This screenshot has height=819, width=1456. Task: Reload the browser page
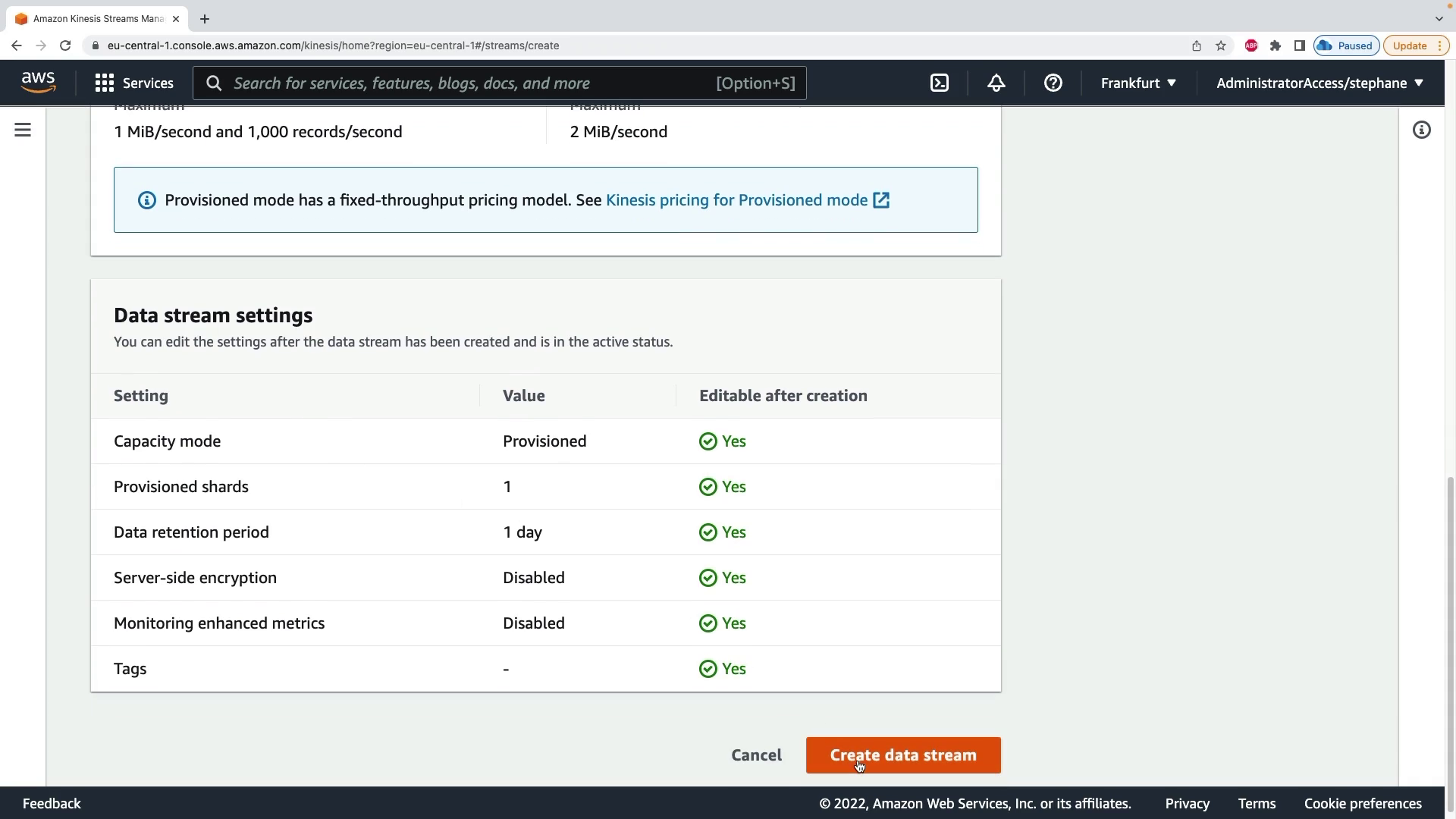click(x=65, y=45)
